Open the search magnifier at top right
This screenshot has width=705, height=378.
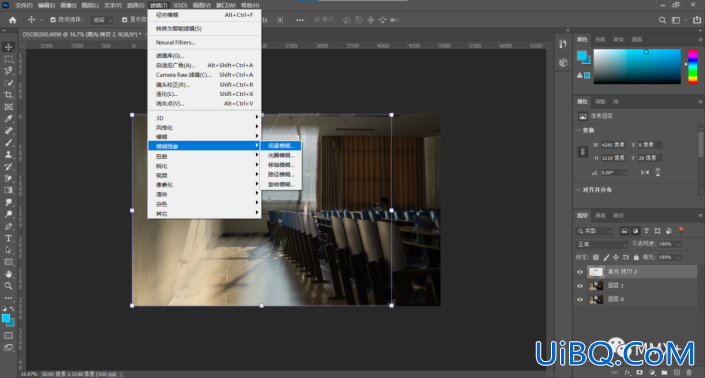pyautogui.click(x=662, y=20)
